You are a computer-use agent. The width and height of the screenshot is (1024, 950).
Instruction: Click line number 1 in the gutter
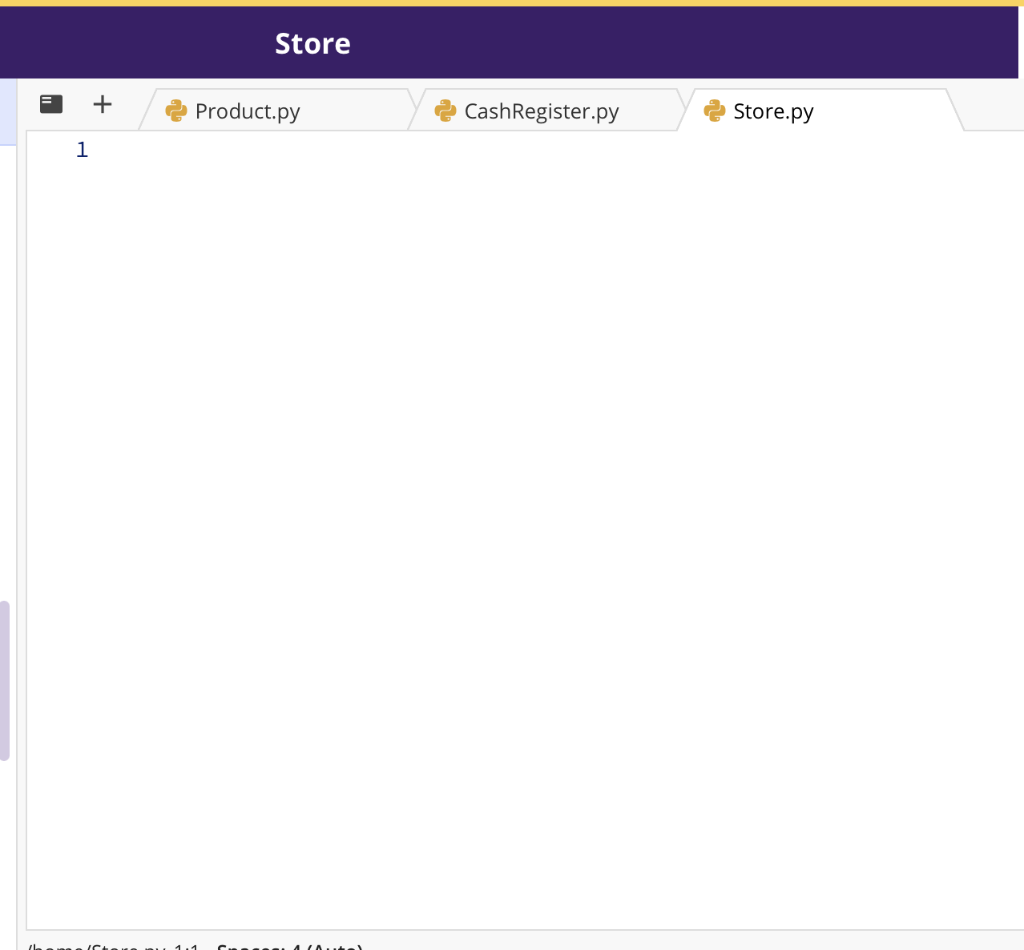tap(82, 150)
